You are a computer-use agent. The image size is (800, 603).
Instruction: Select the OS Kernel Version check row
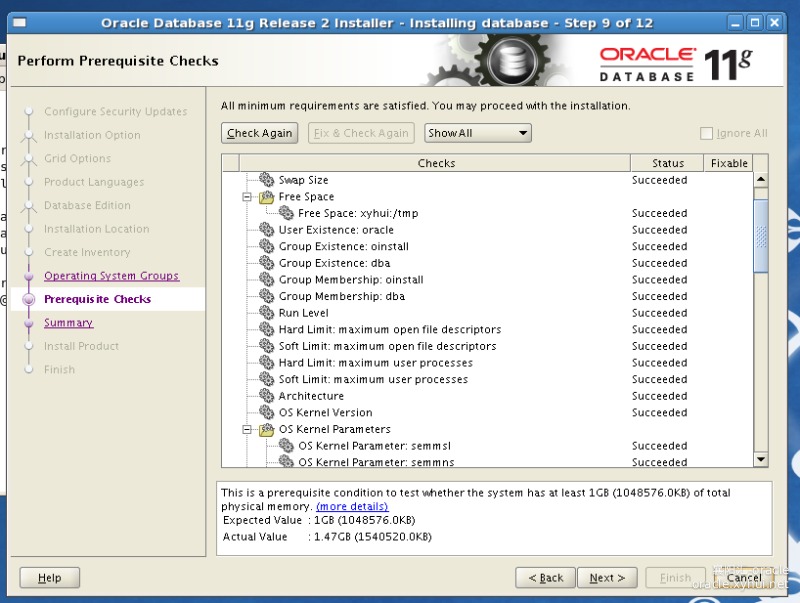[487, 412]
